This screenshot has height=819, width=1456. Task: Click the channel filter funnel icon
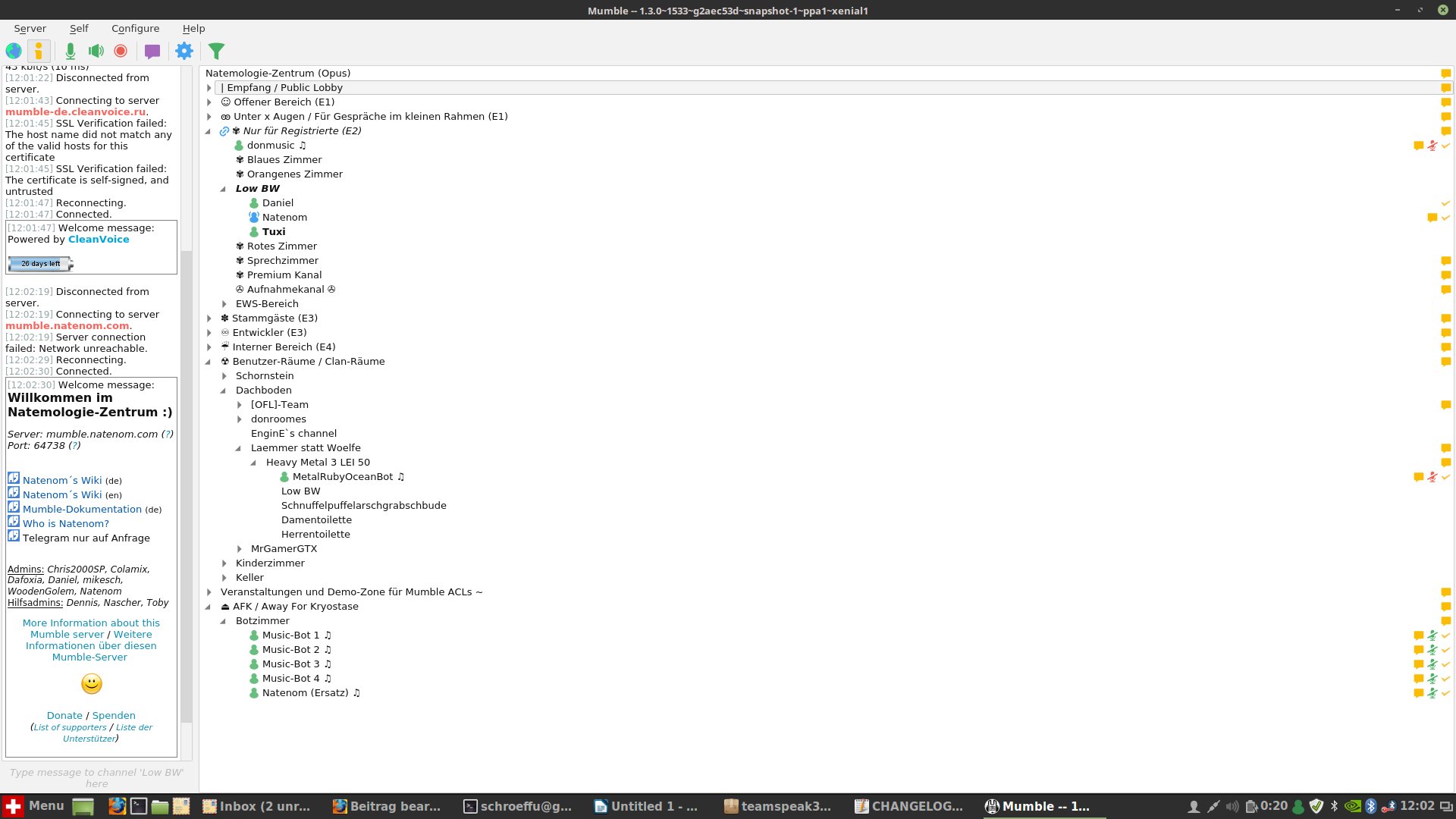tap(216, 51)
